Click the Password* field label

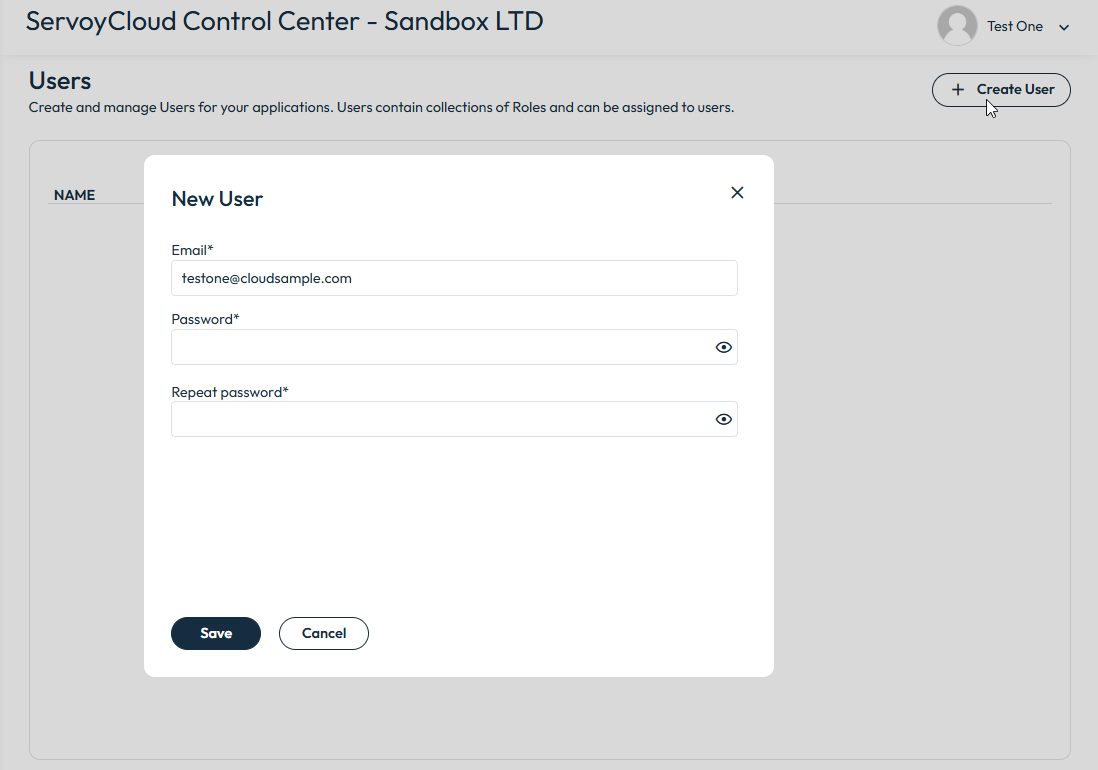(x=205, y=319)
